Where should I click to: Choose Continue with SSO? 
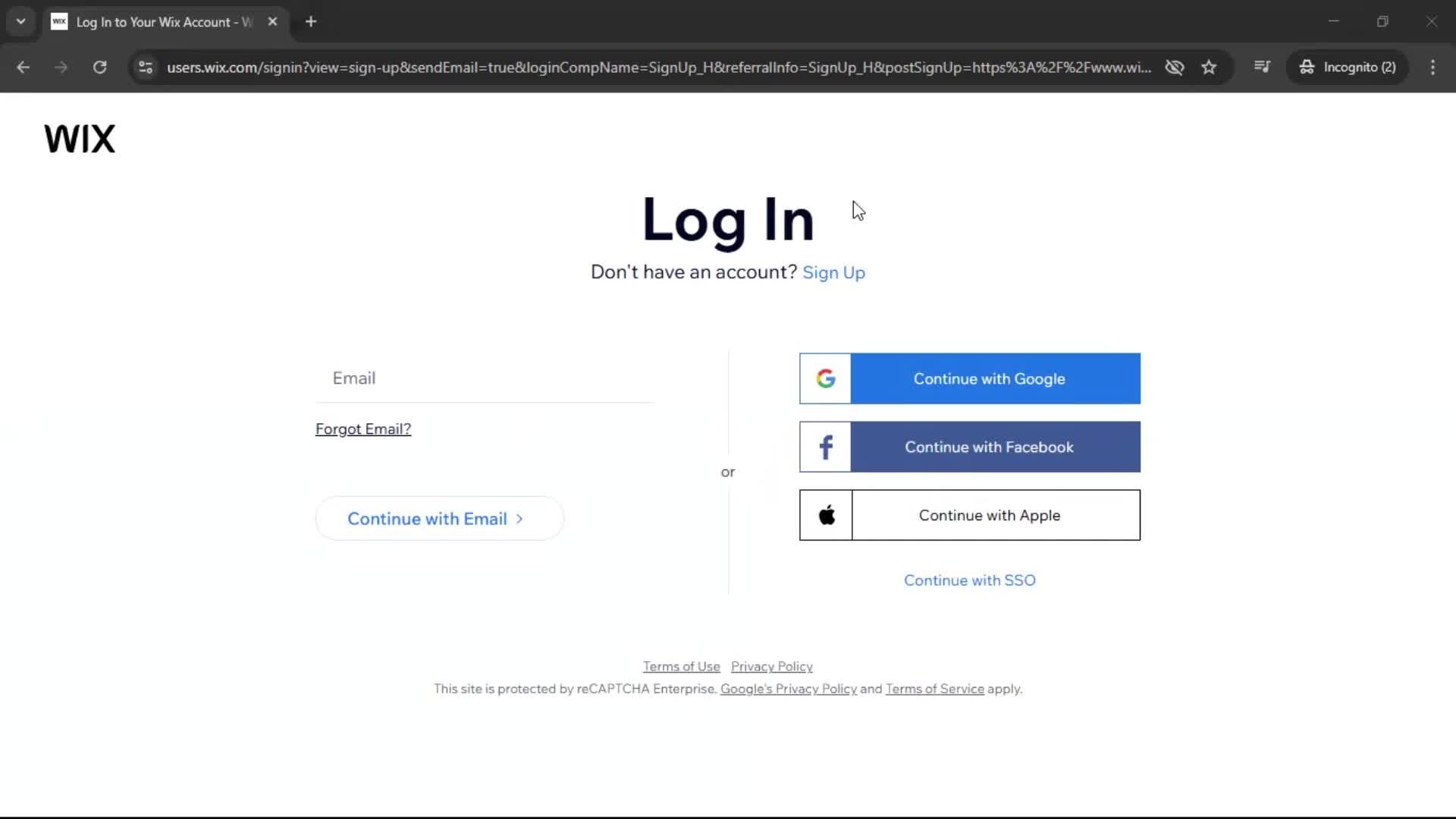[969, 580]
